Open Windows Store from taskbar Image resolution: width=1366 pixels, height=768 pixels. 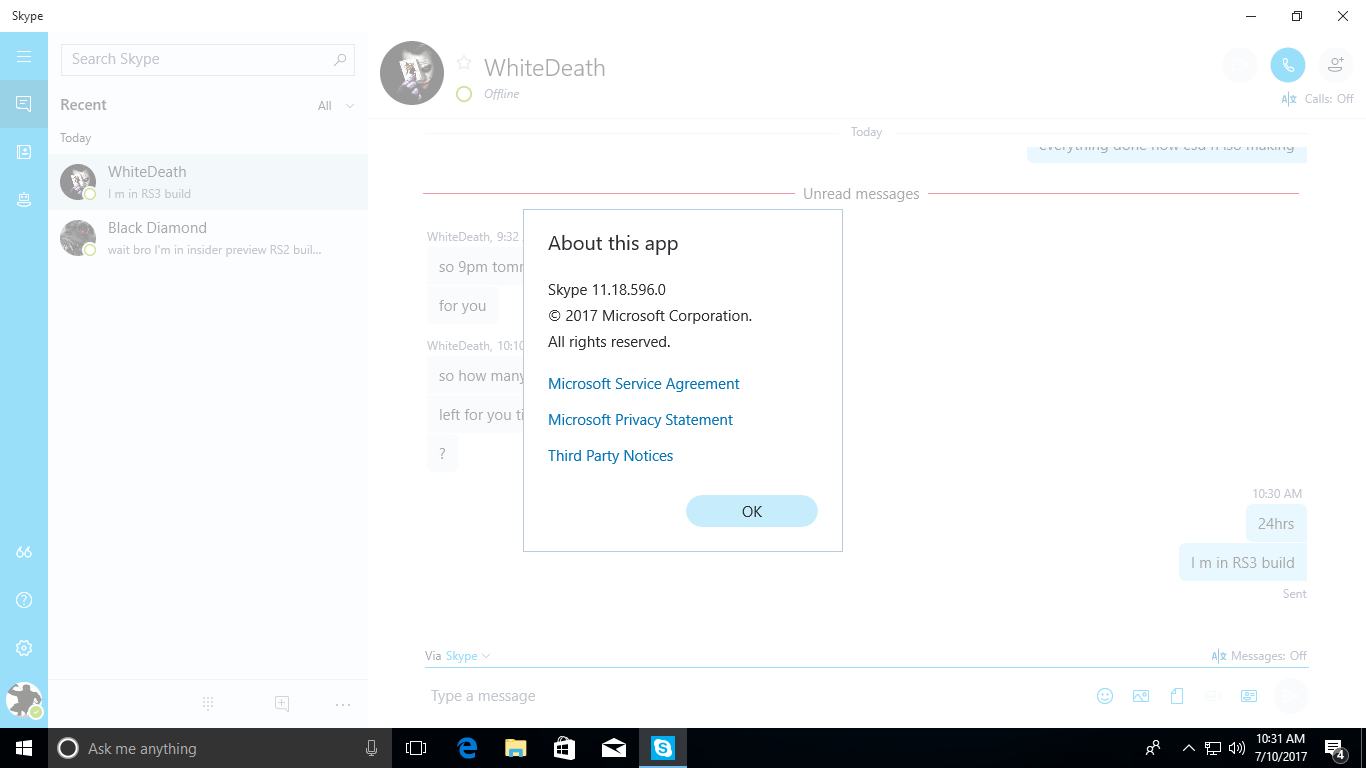point(564,748)
